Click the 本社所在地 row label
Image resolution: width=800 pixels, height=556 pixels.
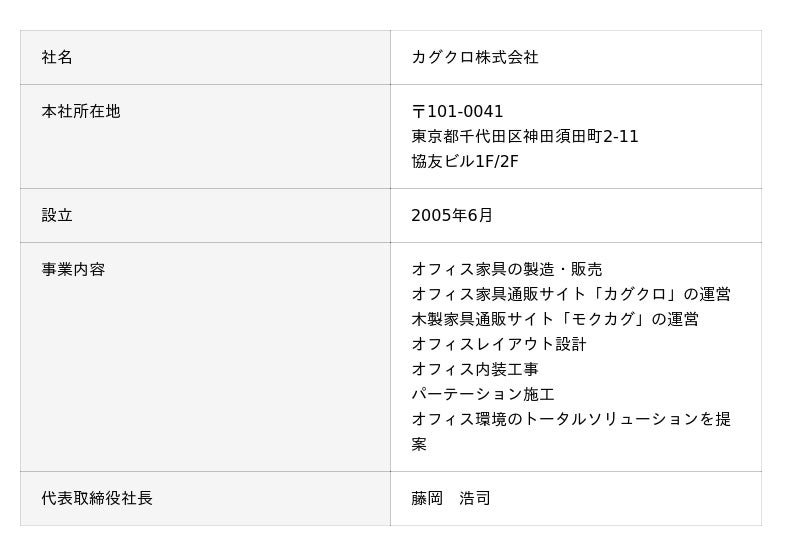click(81, 112)
